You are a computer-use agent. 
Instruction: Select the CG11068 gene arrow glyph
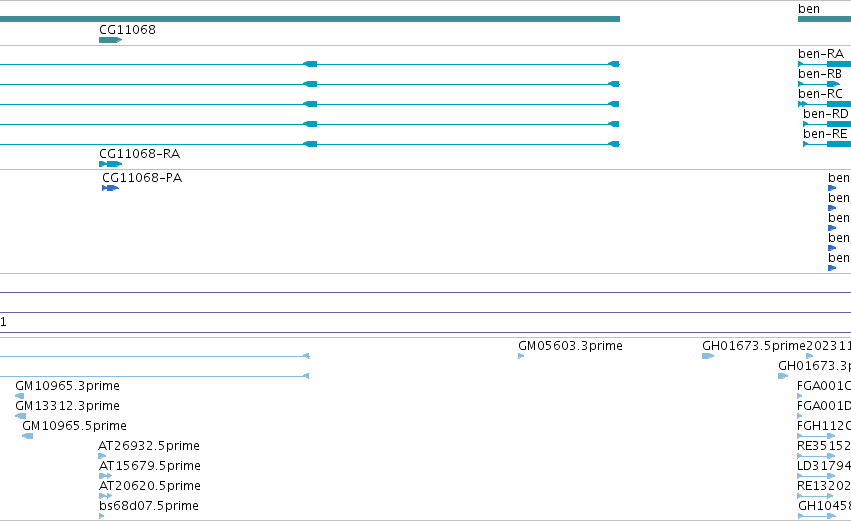pos(111,40)
